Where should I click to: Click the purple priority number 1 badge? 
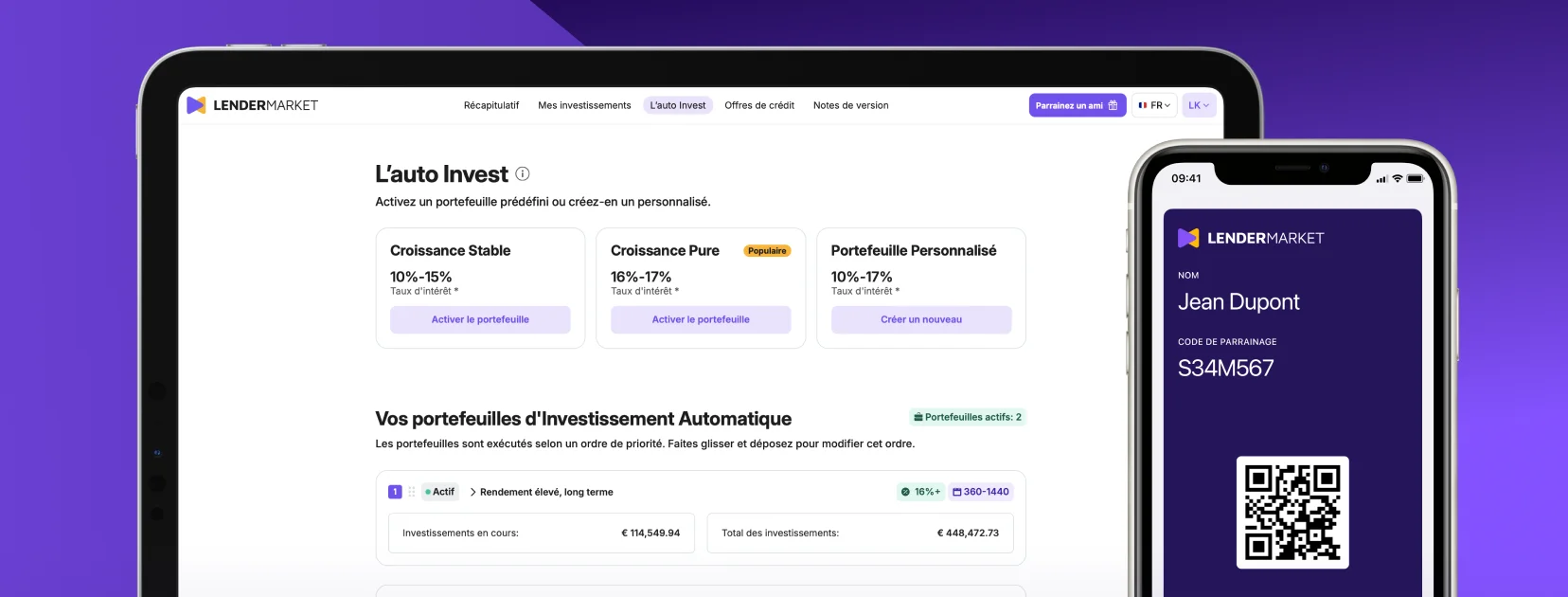click(x=395, y=492)
